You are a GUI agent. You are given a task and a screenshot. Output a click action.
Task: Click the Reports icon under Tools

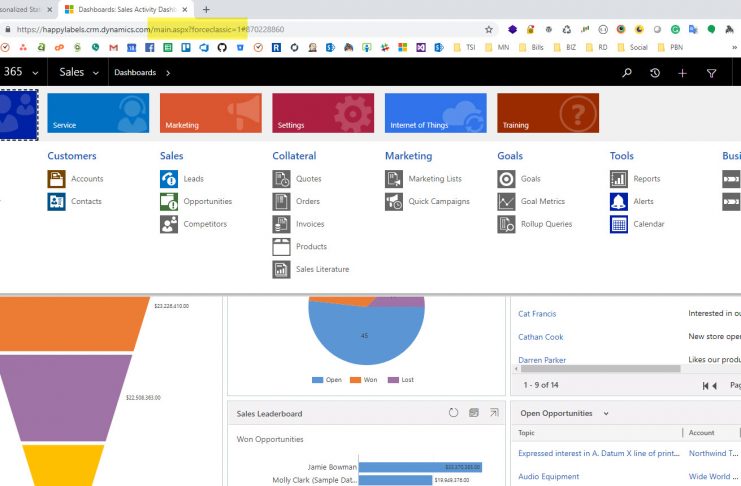point(619,179)
